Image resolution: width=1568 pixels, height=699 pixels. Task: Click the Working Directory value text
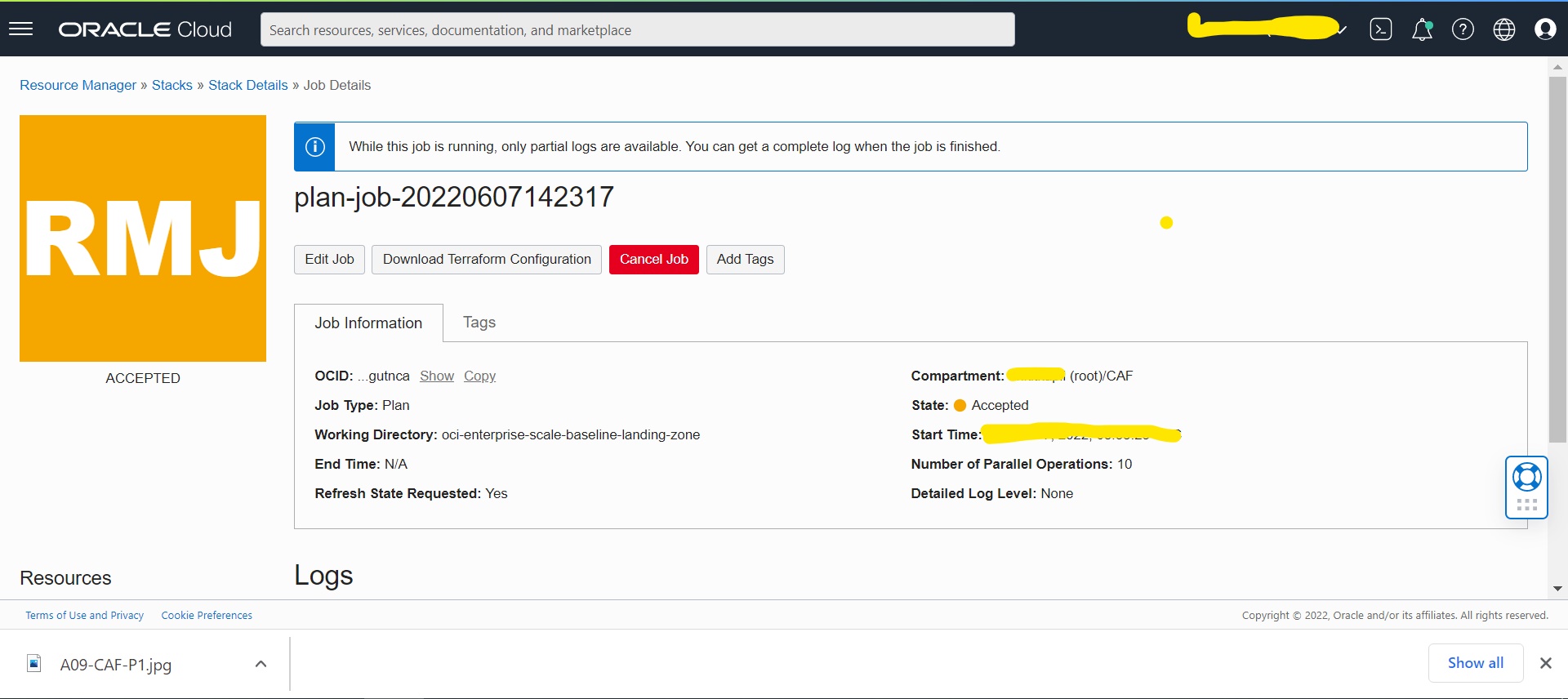click(x=571, y=434)
